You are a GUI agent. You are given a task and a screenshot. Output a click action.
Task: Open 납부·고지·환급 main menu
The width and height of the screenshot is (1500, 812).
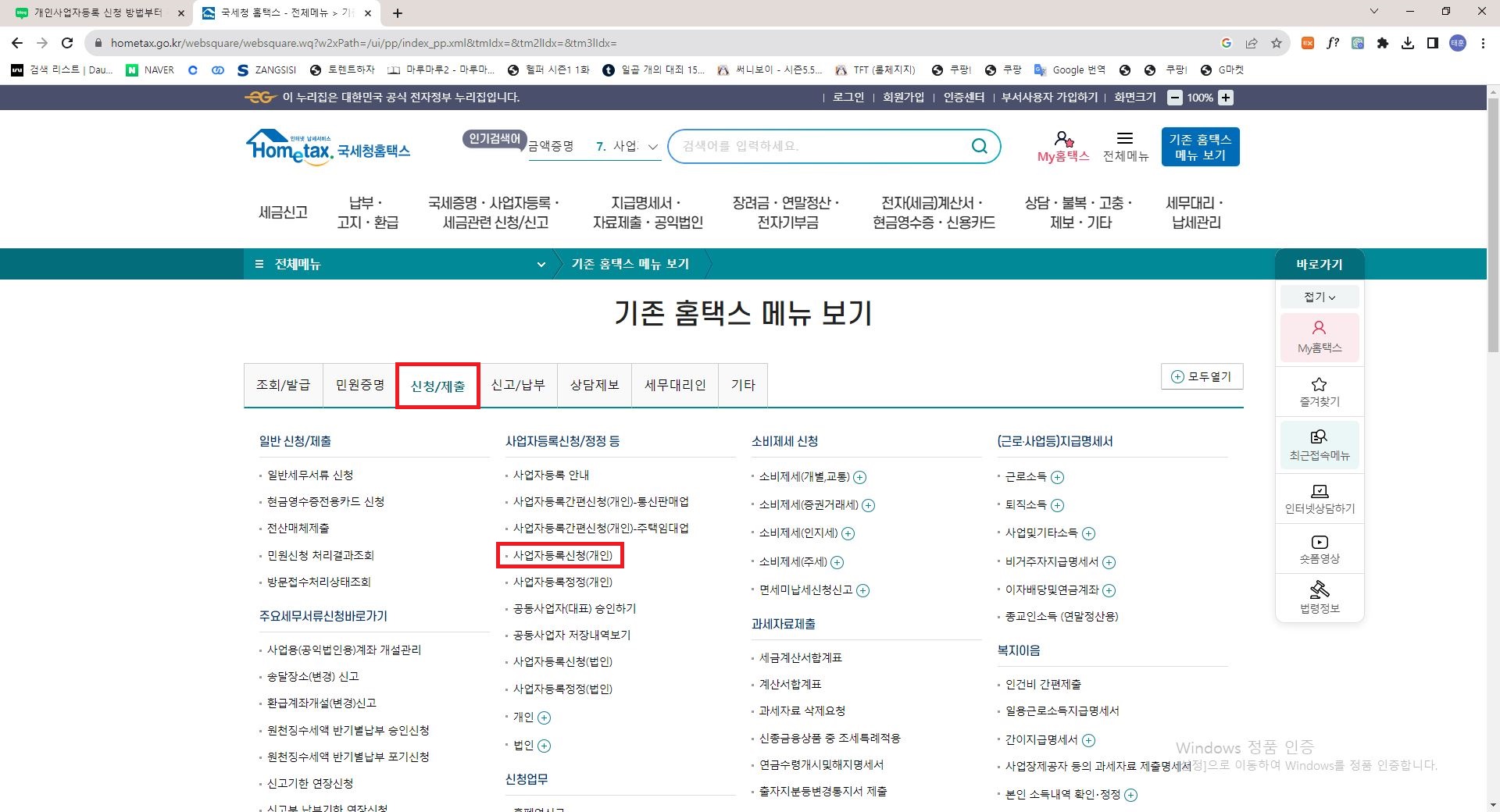point(368,212)
